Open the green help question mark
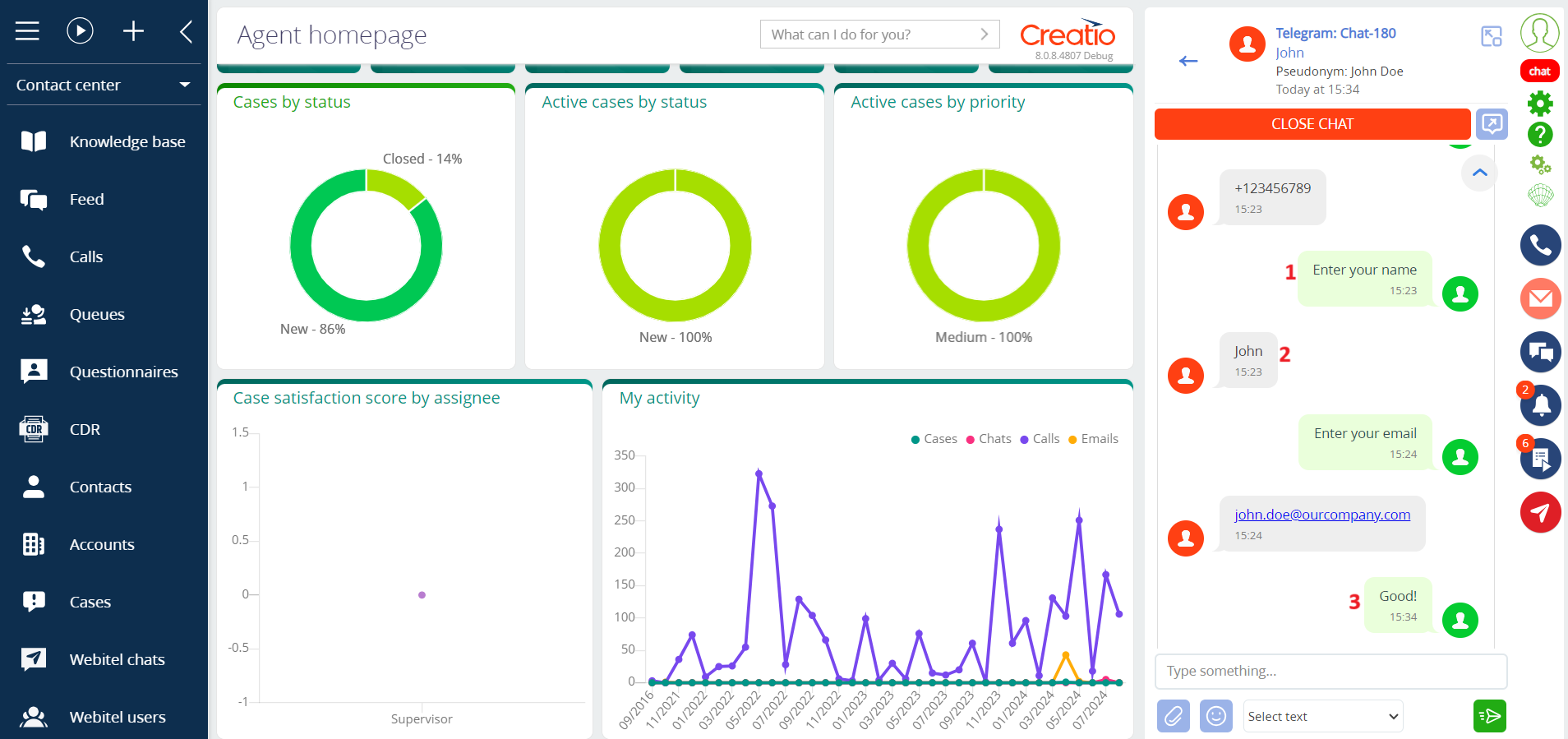 [x=1540, y=134]
